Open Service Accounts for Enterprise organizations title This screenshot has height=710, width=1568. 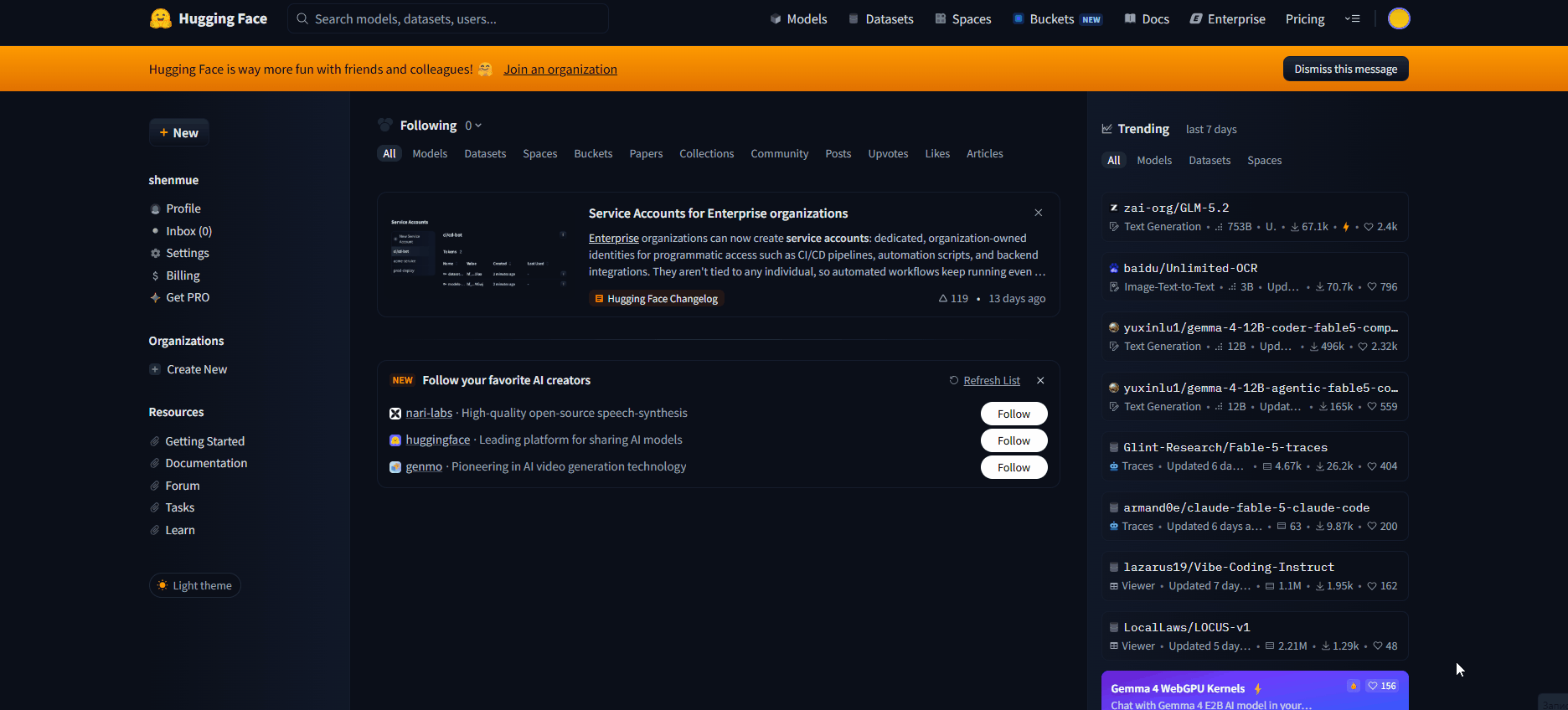(x=718, y=214)
